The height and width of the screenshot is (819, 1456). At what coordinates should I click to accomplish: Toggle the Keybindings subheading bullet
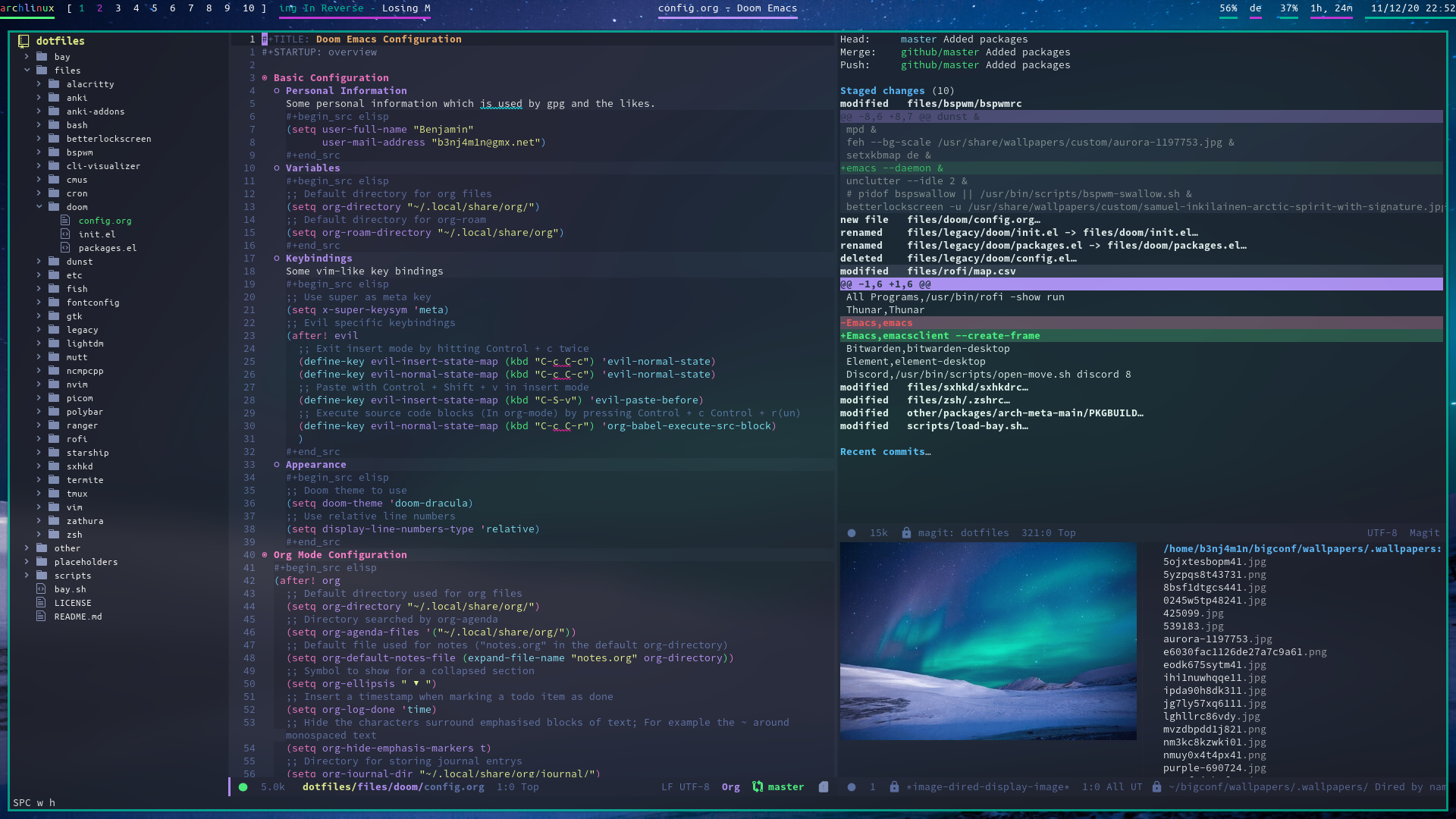(x=277, y=259)
